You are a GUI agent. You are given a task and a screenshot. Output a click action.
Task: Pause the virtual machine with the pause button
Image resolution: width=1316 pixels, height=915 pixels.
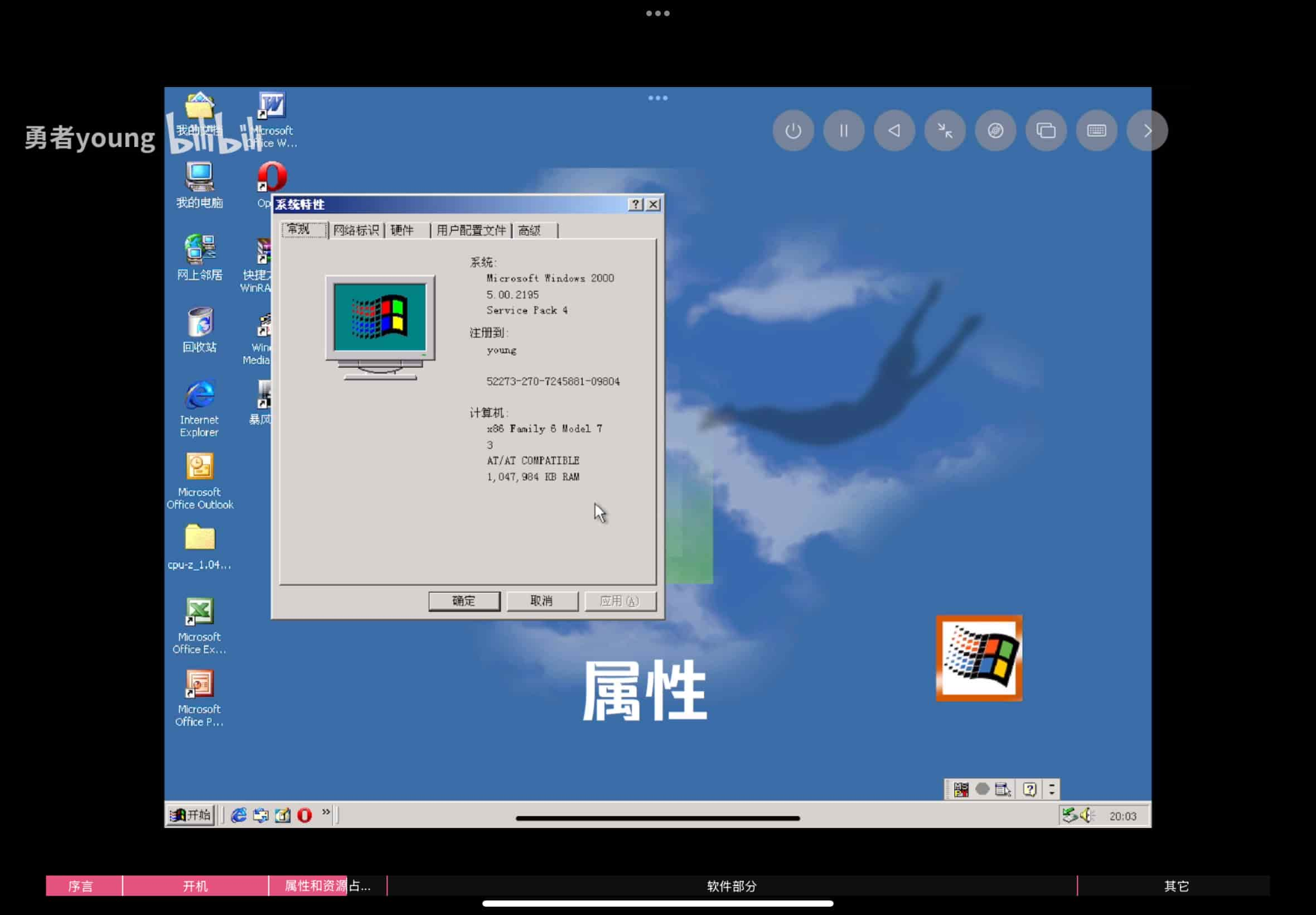pos(843,131)
